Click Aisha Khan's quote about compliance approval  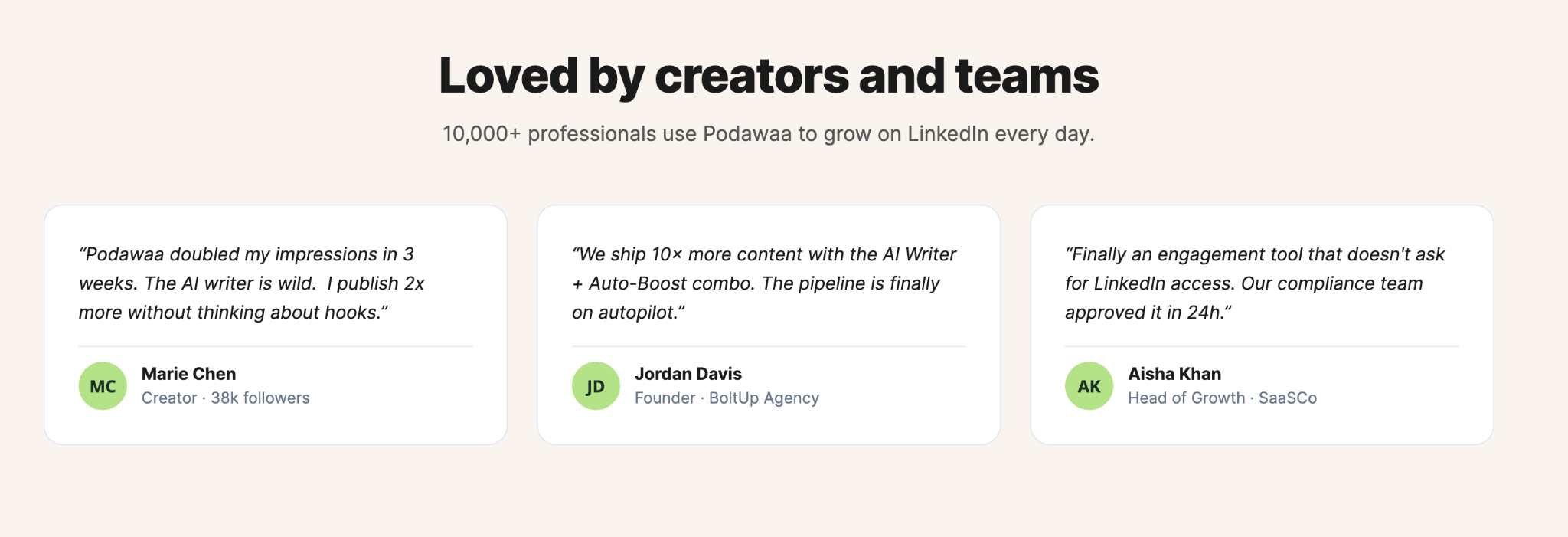pyautogui.click(x=1255, y=283)
